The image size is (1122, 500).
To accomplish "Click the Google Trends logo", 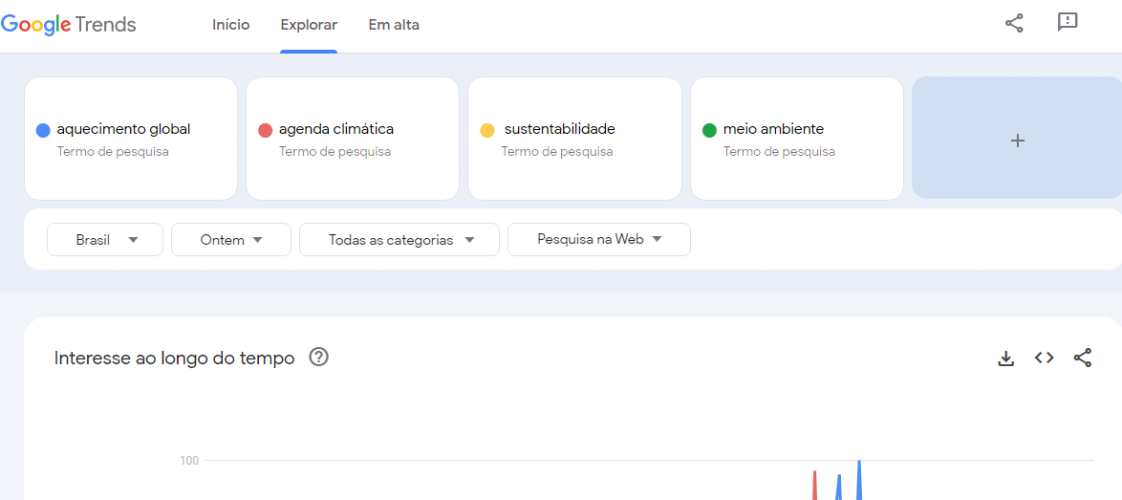I will (x=68, y=24).
